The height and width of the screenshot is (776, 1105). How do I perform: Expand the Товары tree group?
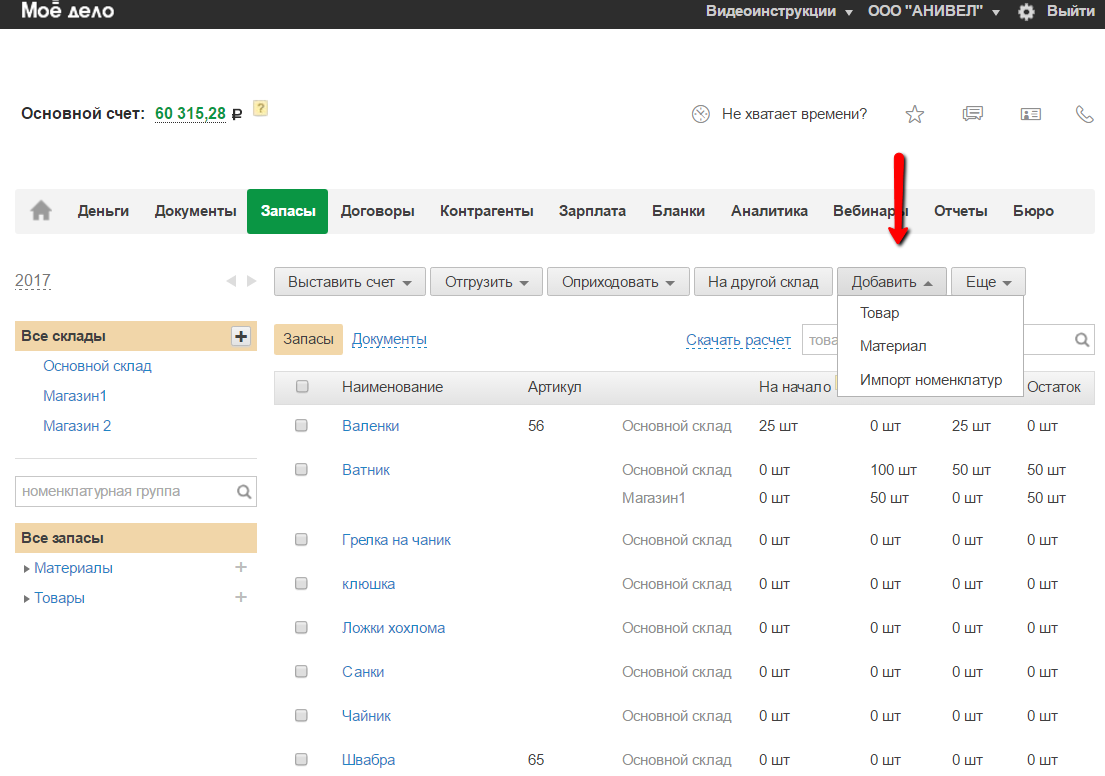coord(27,599)
